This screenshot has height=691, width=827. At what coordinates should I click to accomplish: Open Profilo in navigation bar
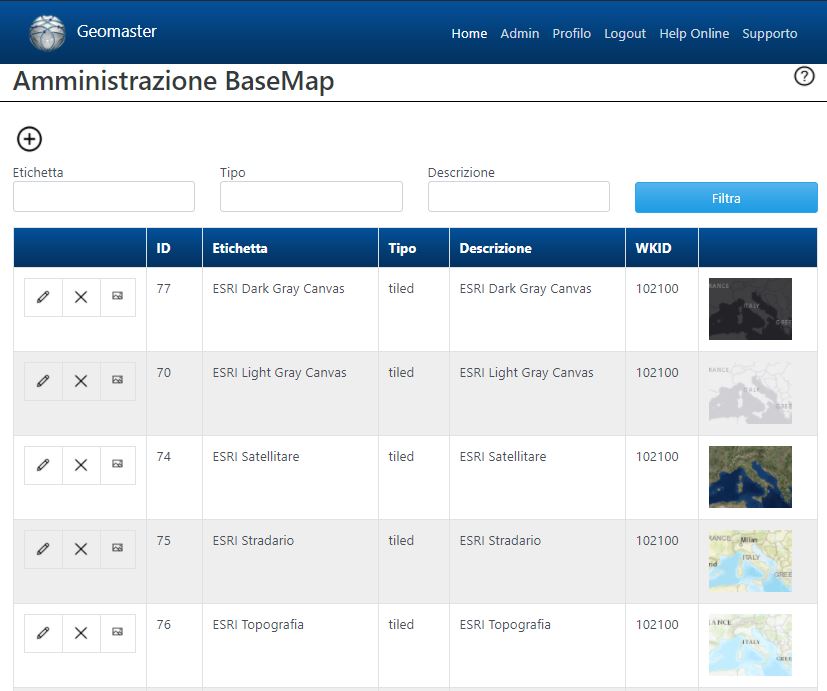[571, 33]
